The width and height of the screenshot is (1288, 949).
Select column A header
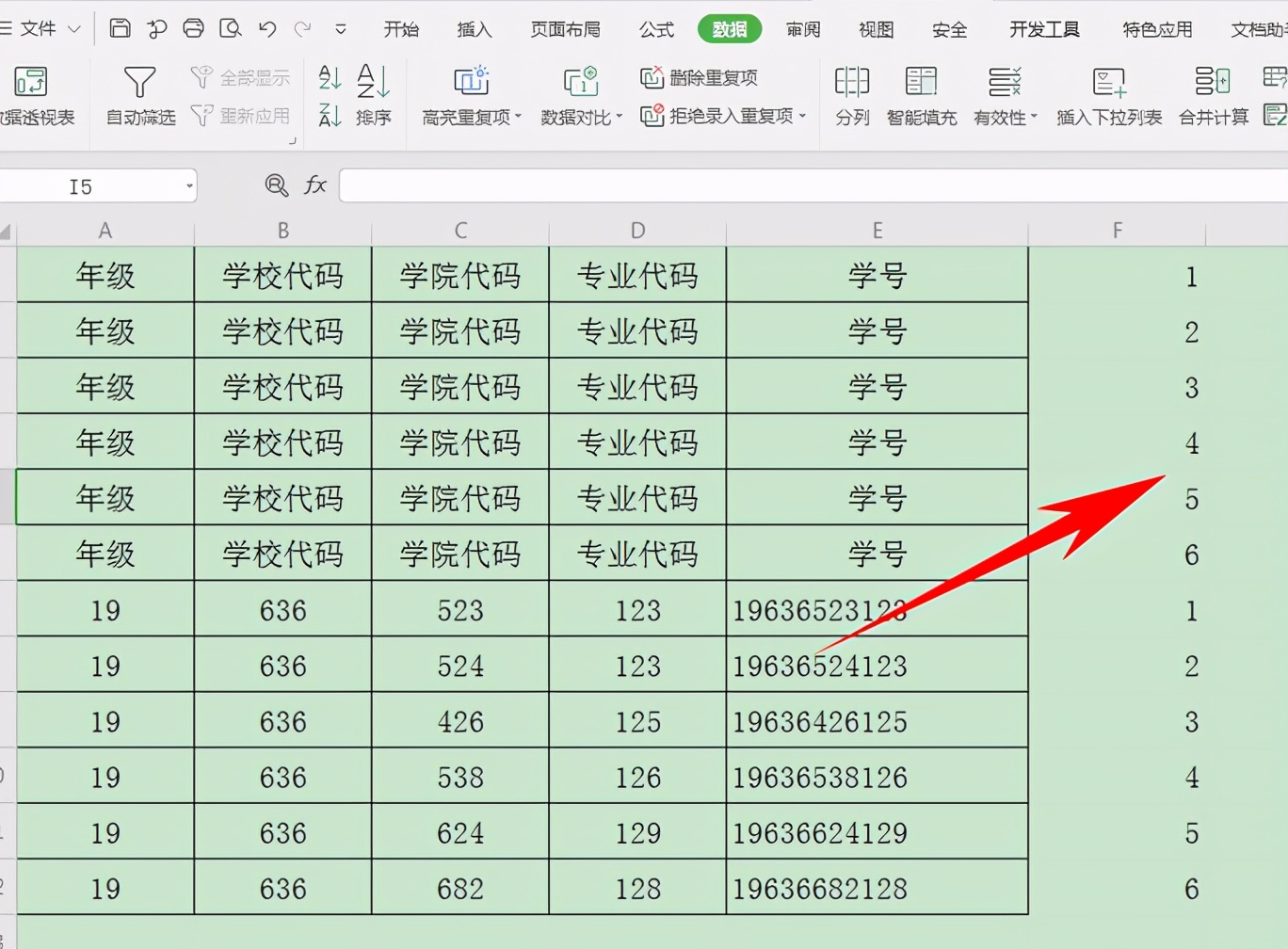tap(105, 231)
